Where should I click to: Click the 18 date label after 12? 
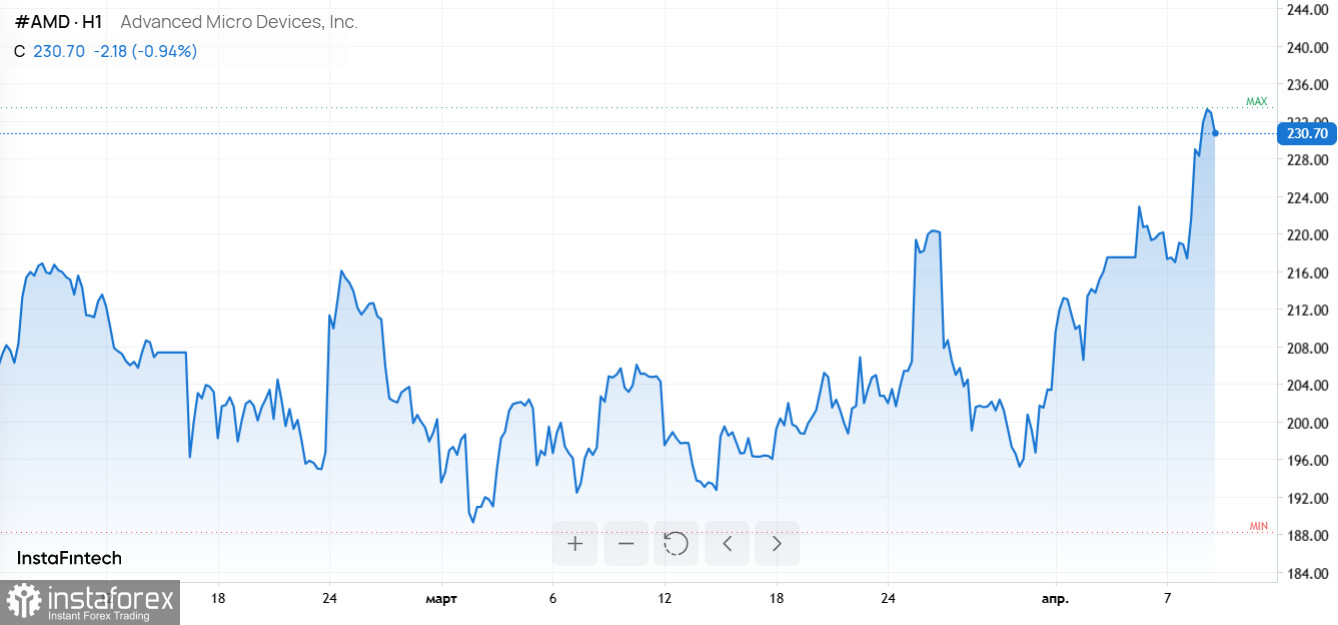[x=776, y=598]
